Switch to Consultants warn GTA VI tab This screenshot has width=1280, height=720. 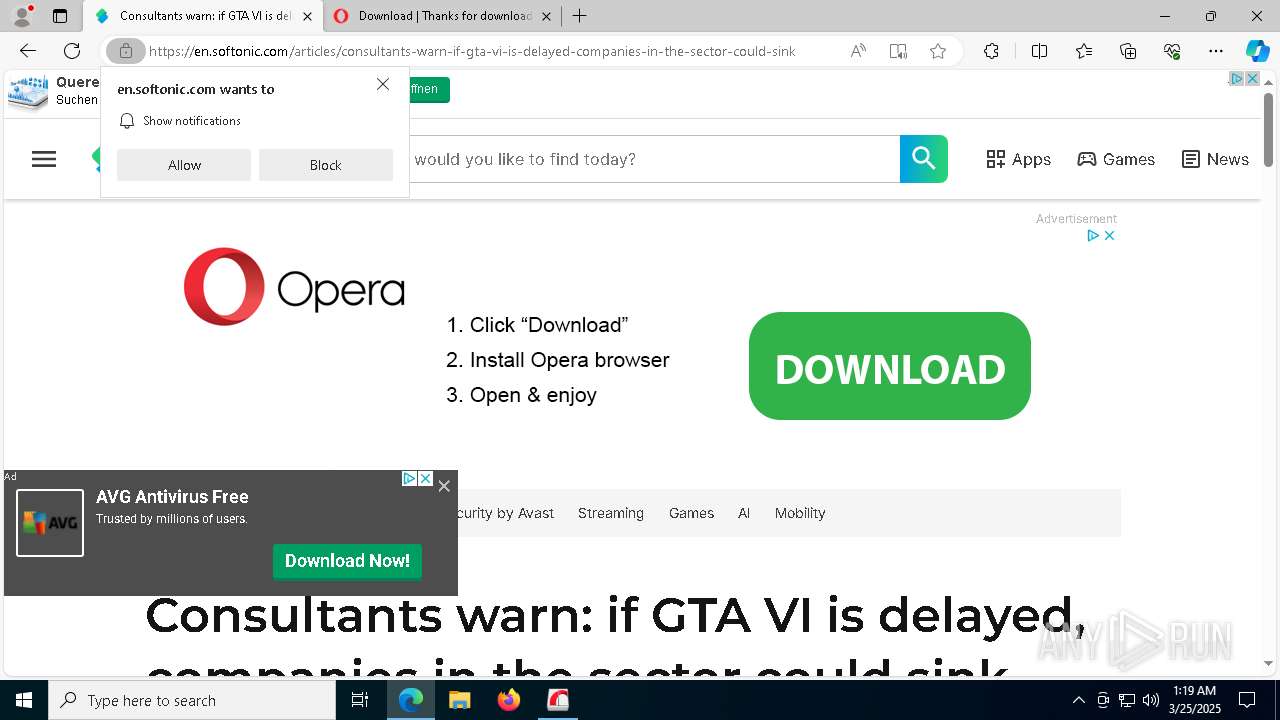195,16
